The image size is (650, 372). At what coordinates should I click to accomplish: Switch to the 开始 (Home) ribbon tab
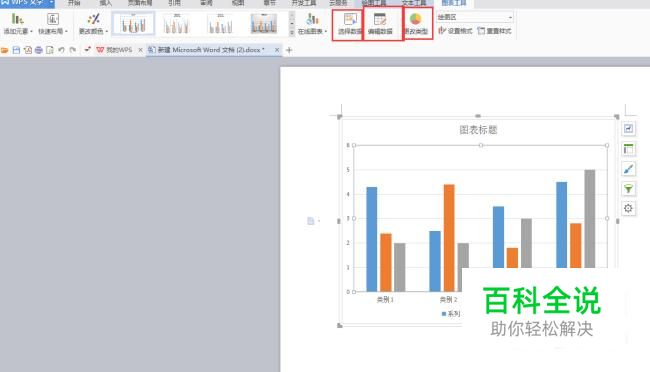(74, 3)
